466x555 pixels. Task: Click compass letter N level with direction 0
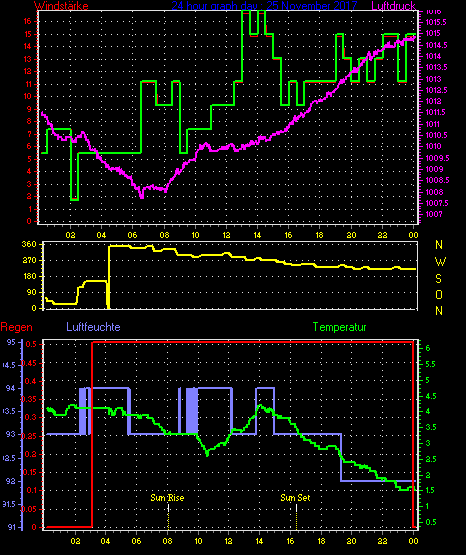pos(439,311)
